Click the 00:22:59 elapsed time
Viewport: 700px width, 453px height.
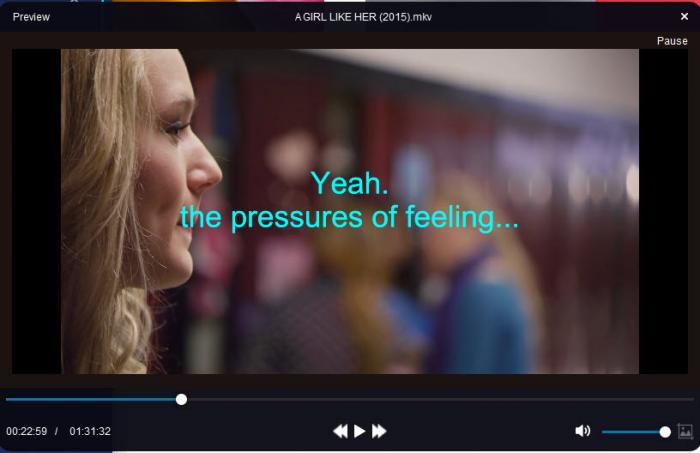[26, 431]
